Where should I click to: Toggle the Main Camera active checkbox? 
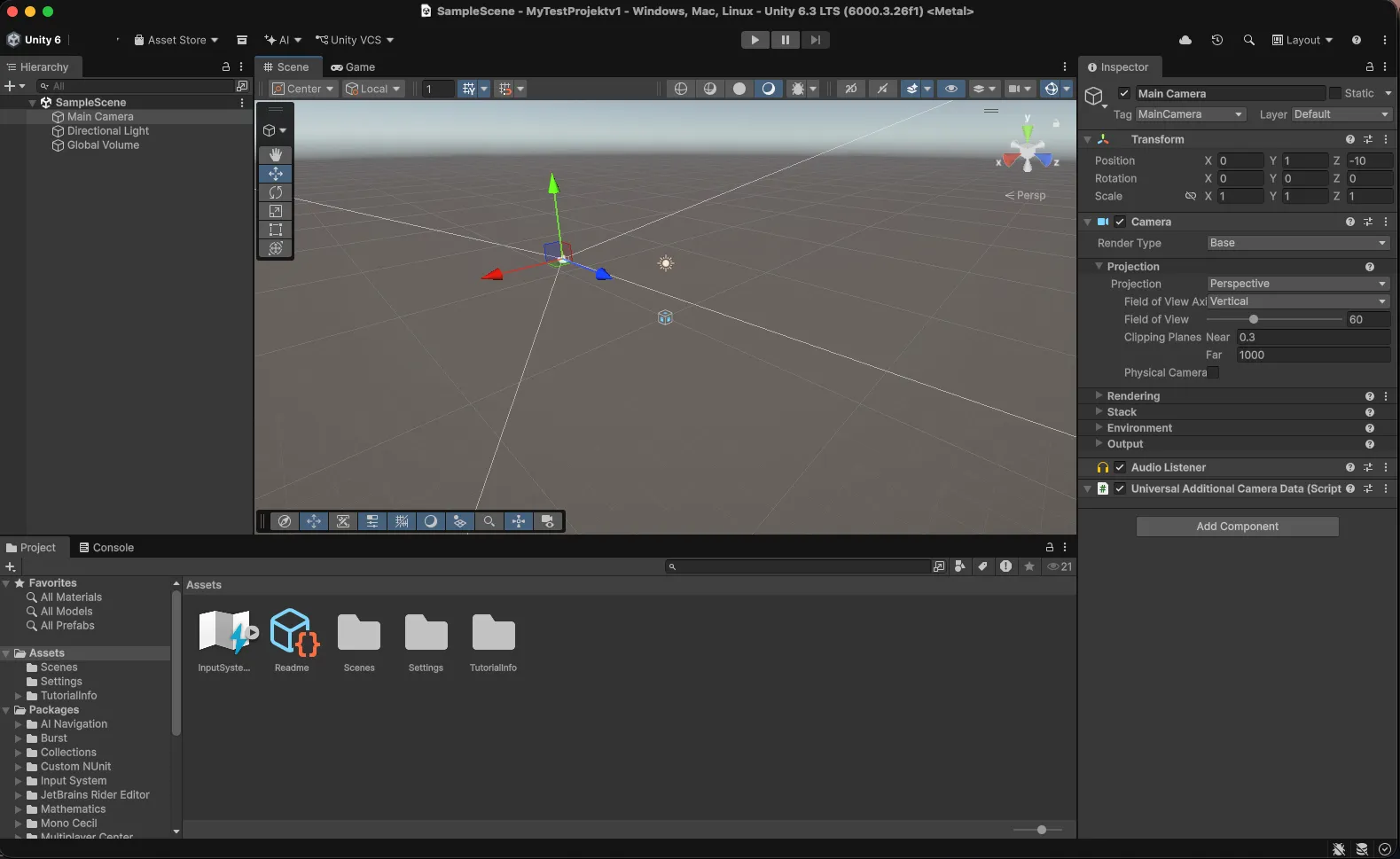pos(1124,93)
